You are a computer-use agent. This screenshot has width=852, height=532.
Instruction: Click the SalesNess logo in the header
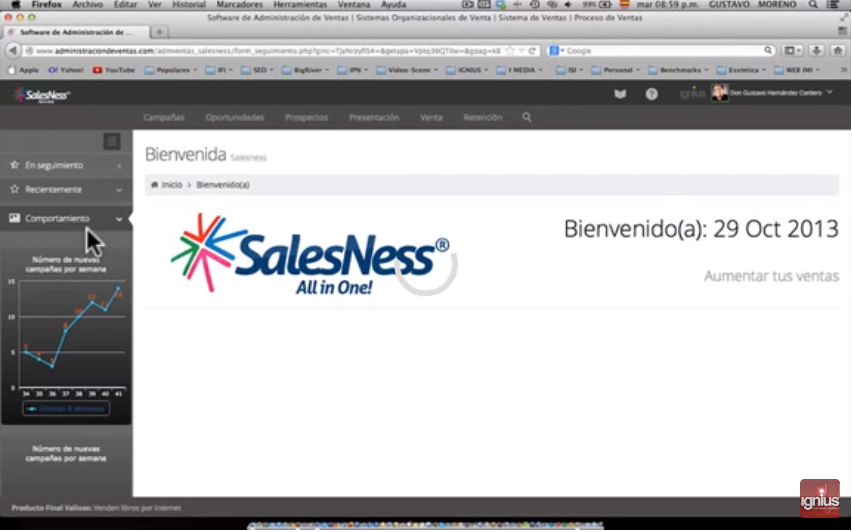pyautogui.click(x=42, y=95)
